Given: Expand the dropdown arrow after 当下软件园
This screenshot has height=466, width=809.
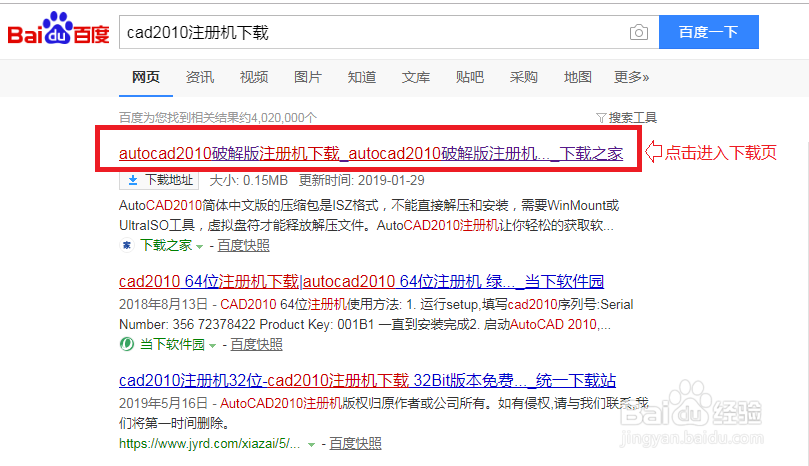Looking at the screenshot, I should point(212,346).
